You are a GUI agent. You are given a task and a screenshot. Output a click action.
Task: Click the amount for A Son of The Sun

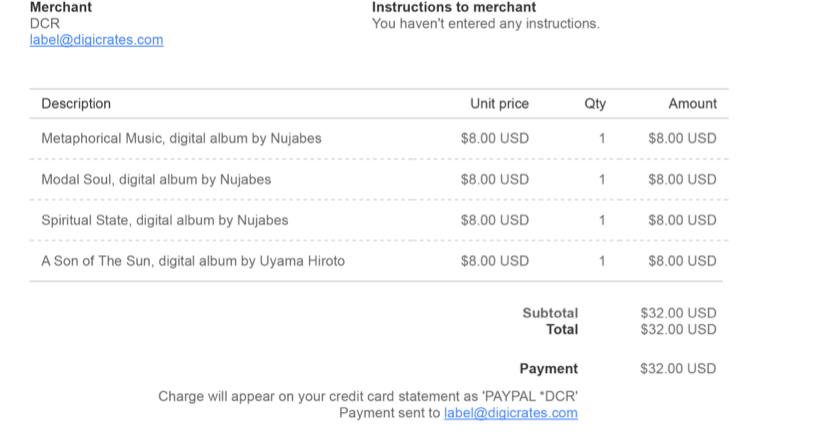point(682,261)
